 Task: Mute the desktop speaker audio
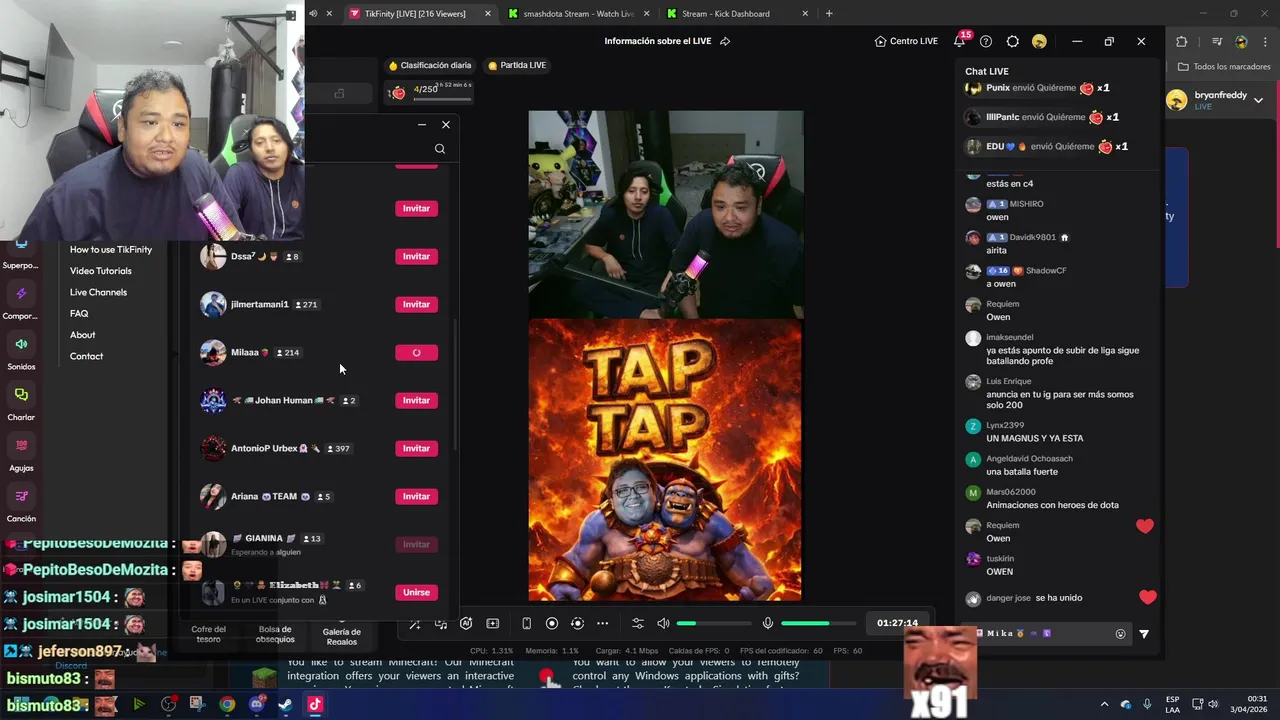(663, 623)
